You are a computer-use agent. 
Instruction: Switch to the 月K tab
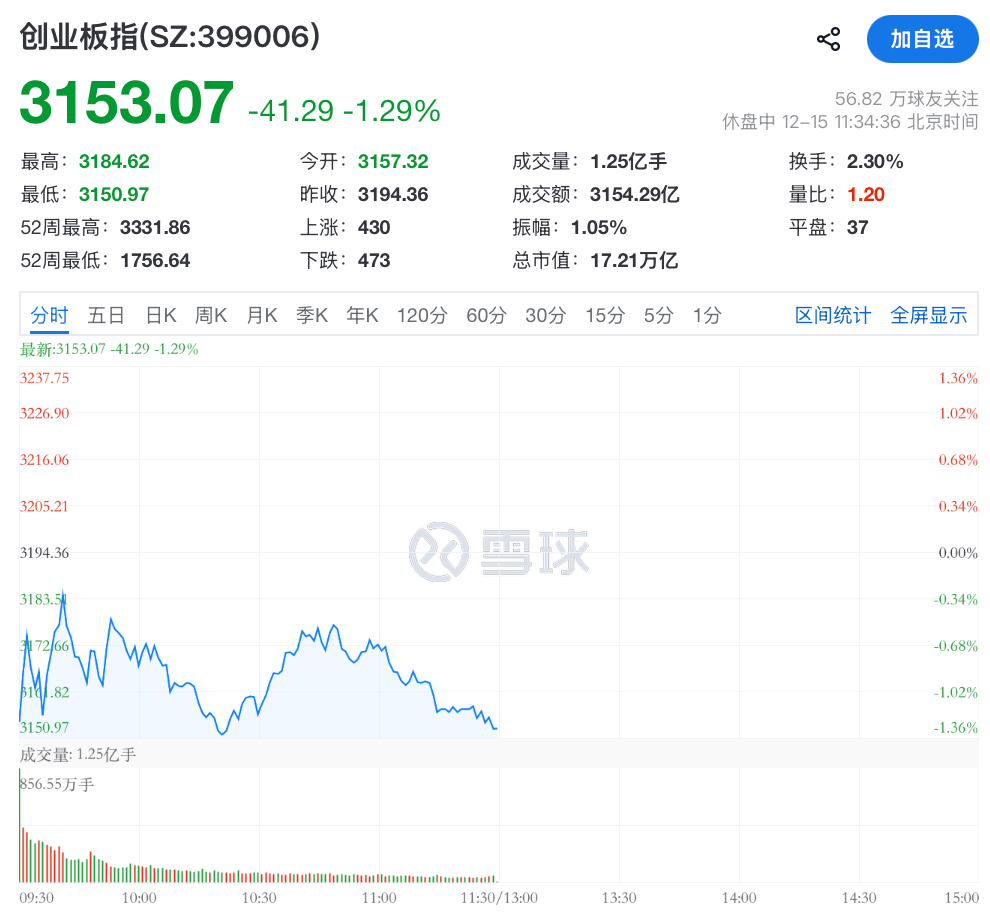point(261,315)
